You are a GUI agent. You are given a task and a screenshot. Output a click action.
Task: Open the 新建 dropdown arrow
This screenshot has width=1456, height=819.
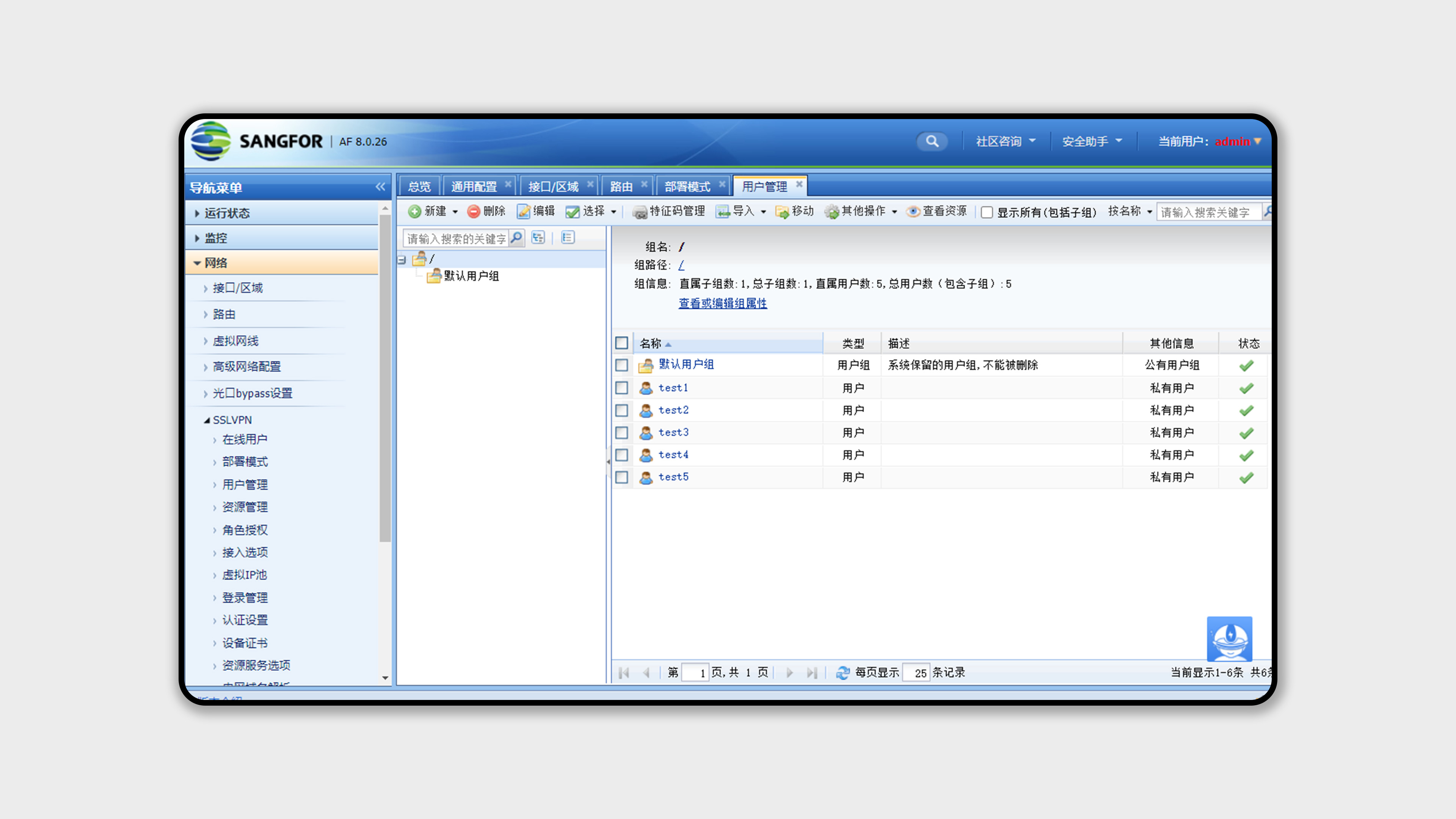(x=455, y=212)
